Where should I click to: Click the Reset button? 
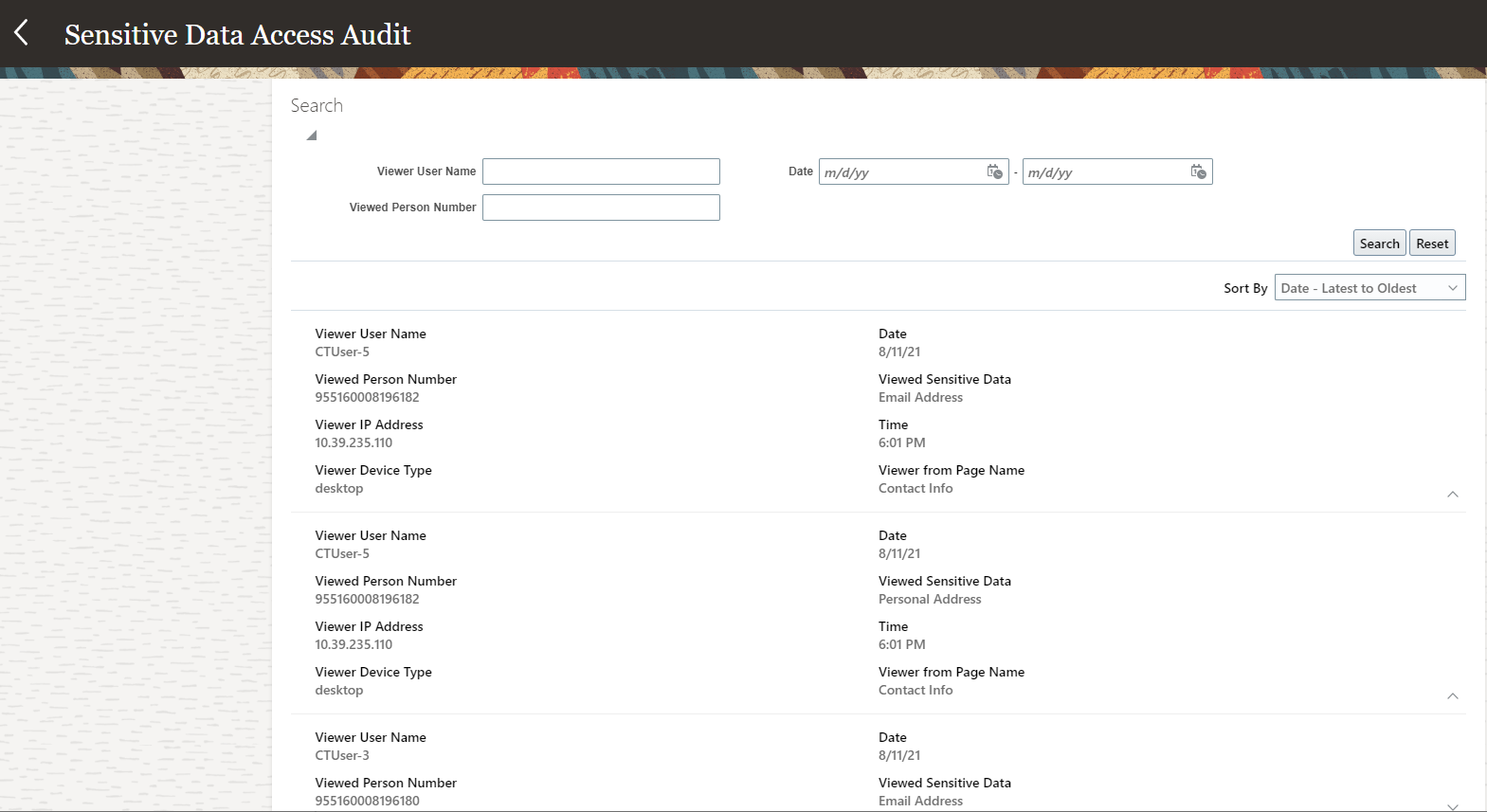click(x=1432, y=244)
